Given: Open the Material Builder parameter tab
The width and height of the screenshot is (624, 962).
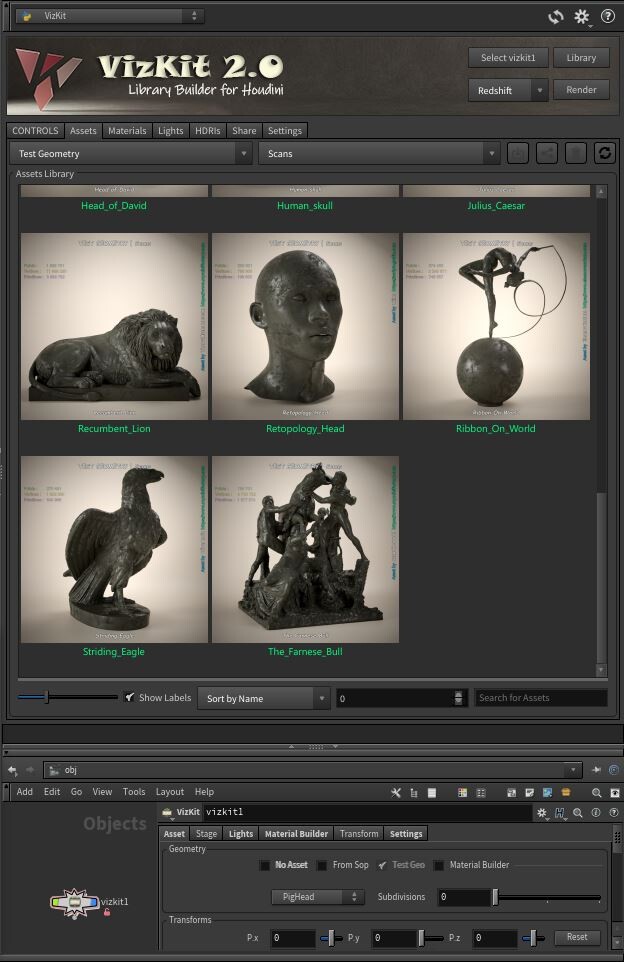Looking at the screenshot, I should tap(296, 834).
